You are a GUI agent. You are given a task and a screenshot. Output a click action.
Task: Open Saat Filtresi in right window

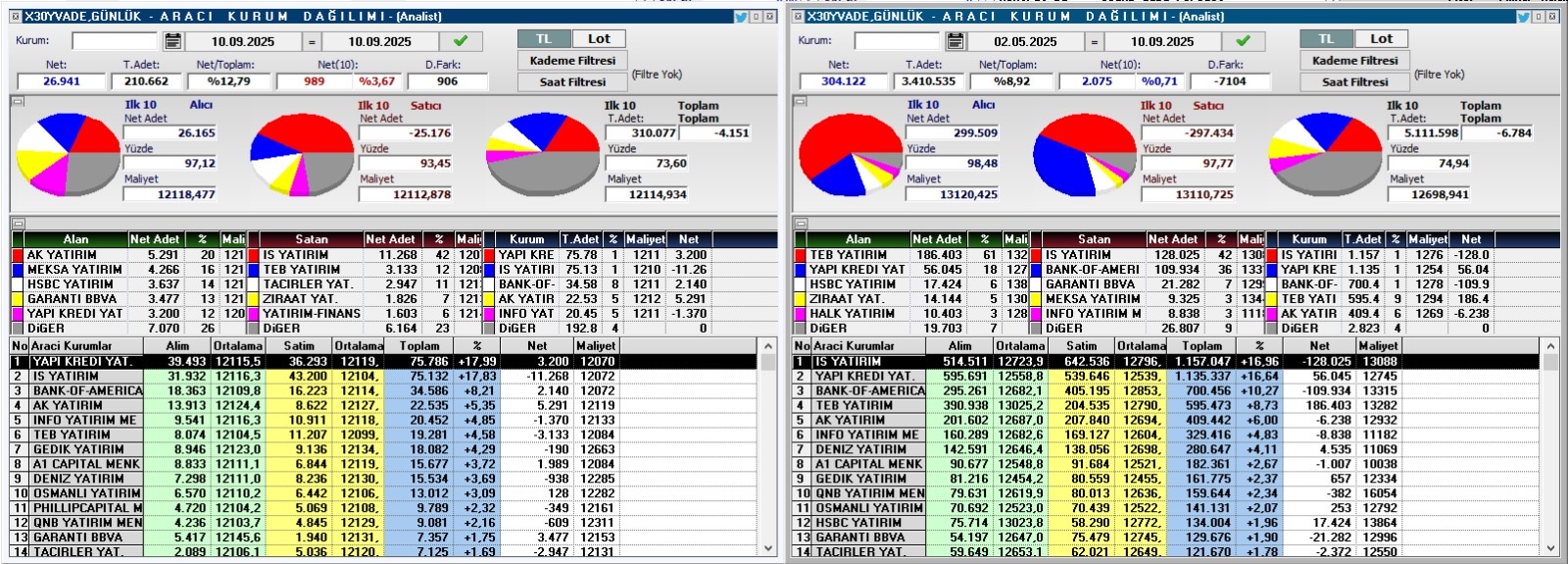[x=1354, y=81]
